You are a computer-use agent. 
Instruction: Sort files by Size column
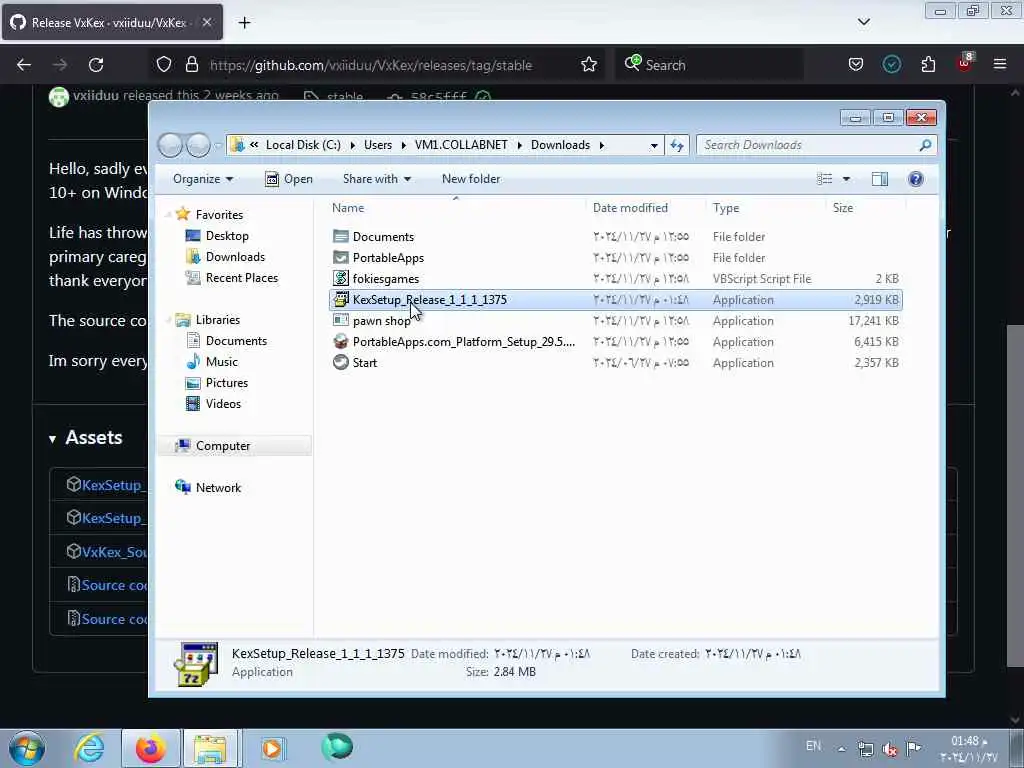coord(842,208)
